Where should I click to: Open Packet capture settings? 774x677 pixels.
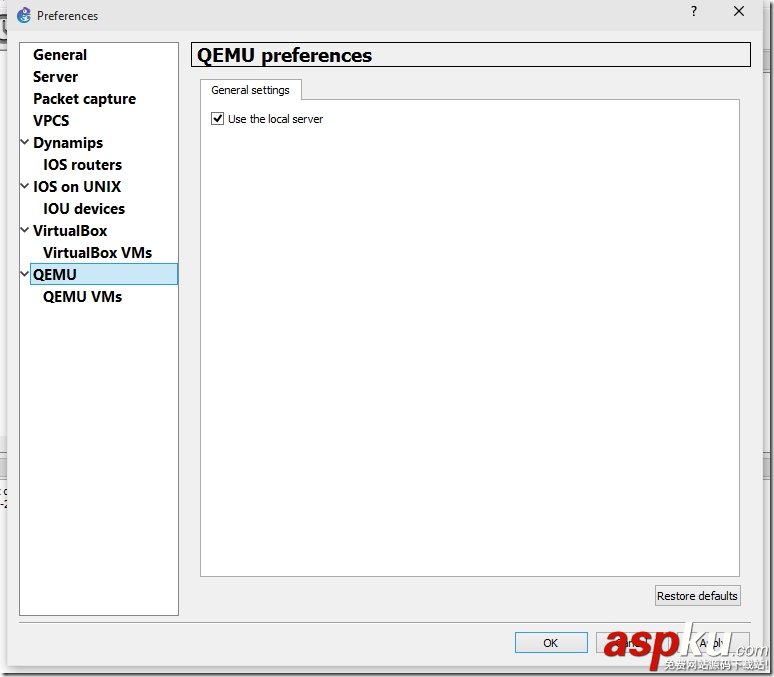tap(84, 99)
